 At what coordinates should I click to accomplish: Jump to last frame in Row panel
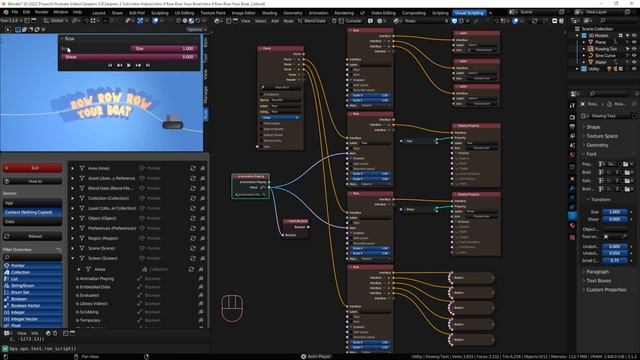pyautogui.click(x=148, y=65)
